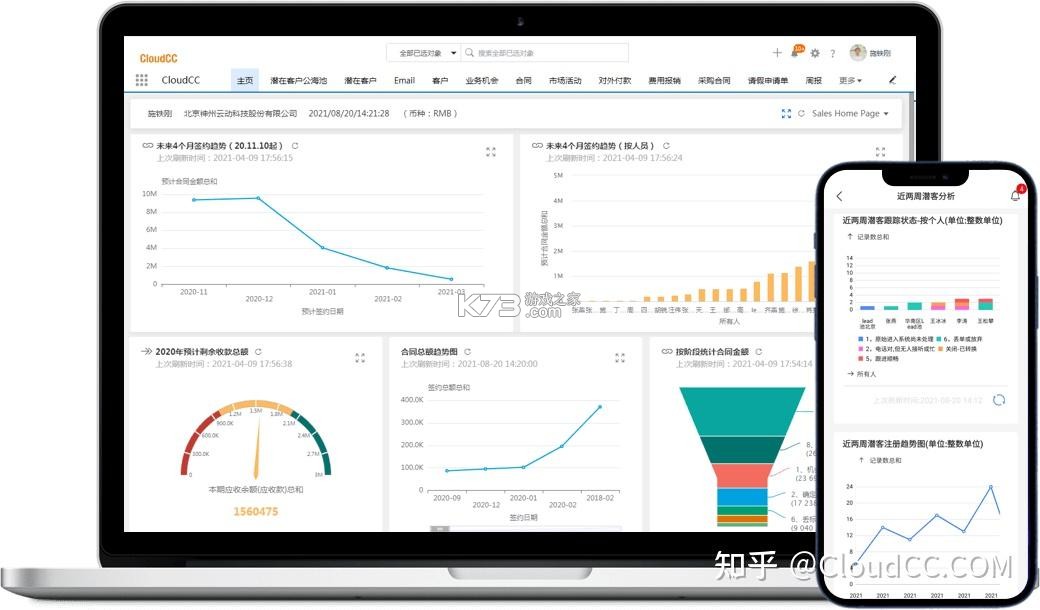
Task: Open the 潜在客户 tab
Action: point(360,80)
